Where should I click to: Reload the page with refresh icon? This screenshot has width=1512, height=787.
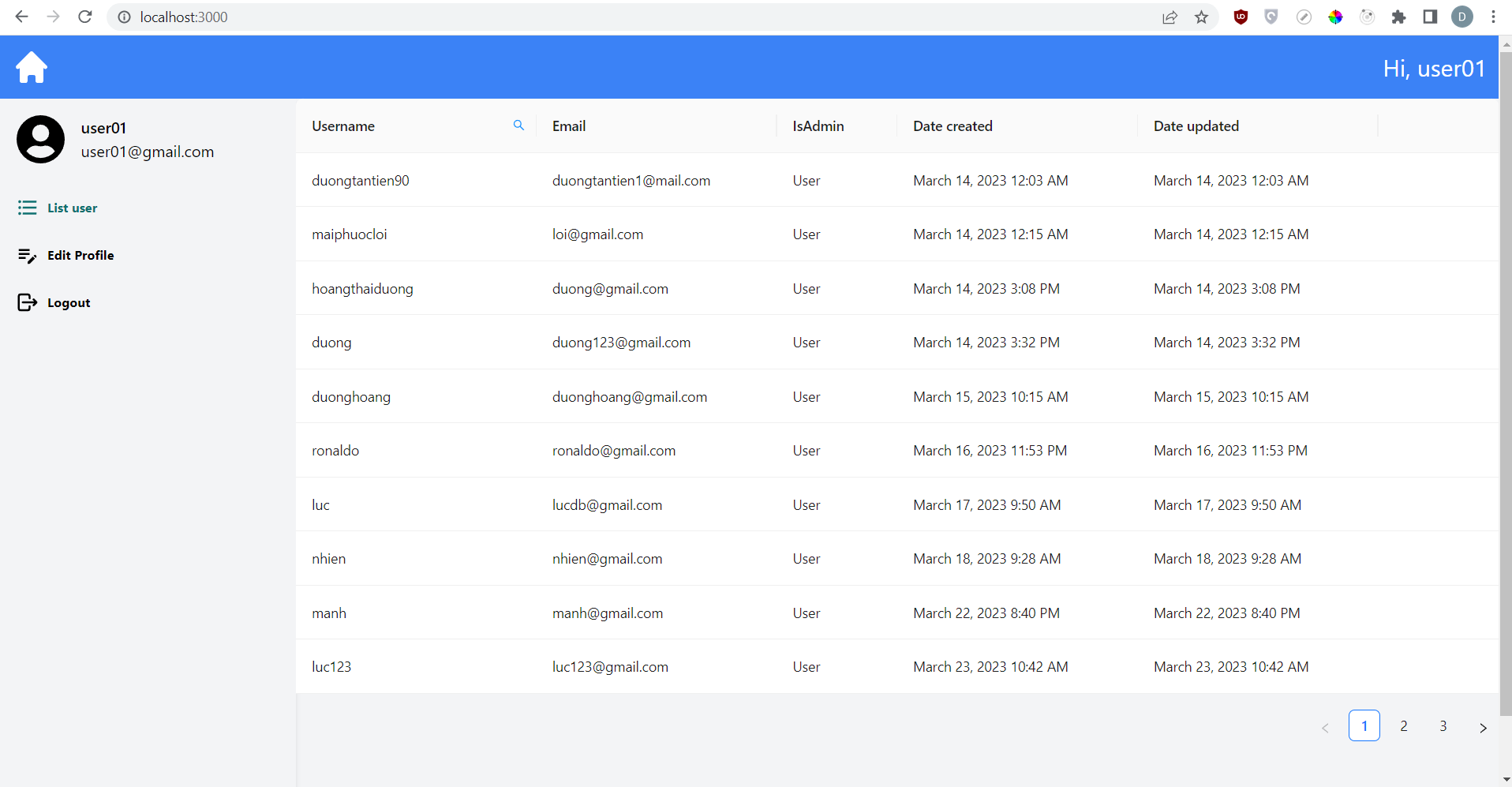pyautogui.click(x=85, y=17)
